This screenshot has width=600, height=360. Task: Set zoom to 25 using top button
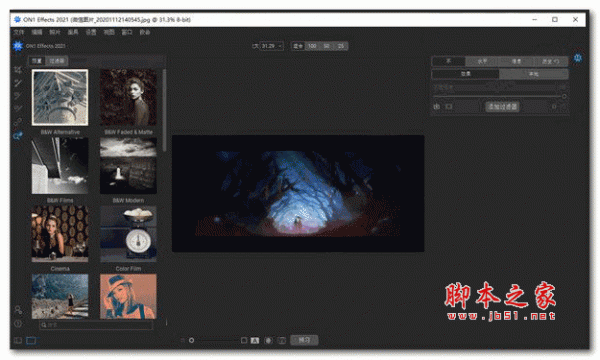[341, 46]
